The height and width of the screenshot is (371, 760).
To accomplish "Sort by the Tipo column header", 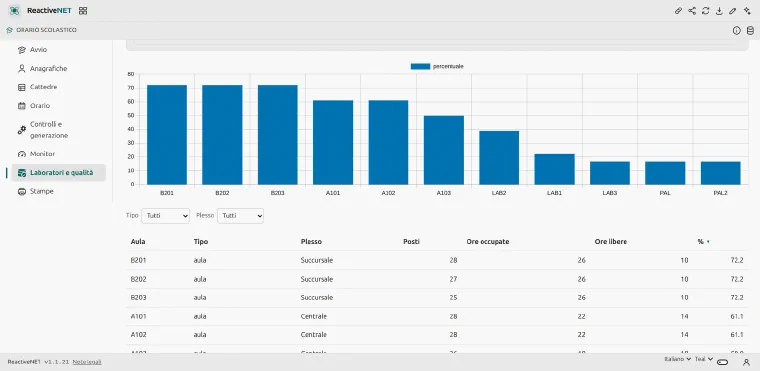I will point(201,242).
